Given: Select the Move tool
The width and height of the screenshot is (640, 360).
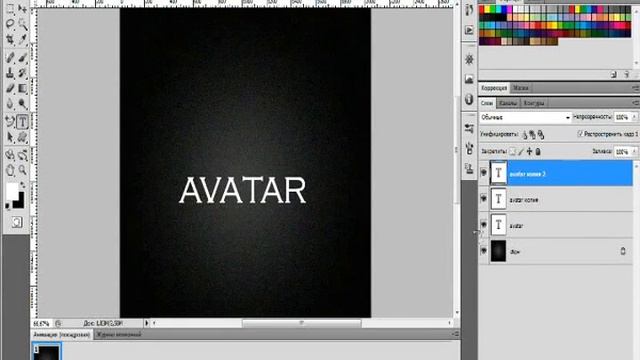Looking at the screenshot, I should [23, 9].
